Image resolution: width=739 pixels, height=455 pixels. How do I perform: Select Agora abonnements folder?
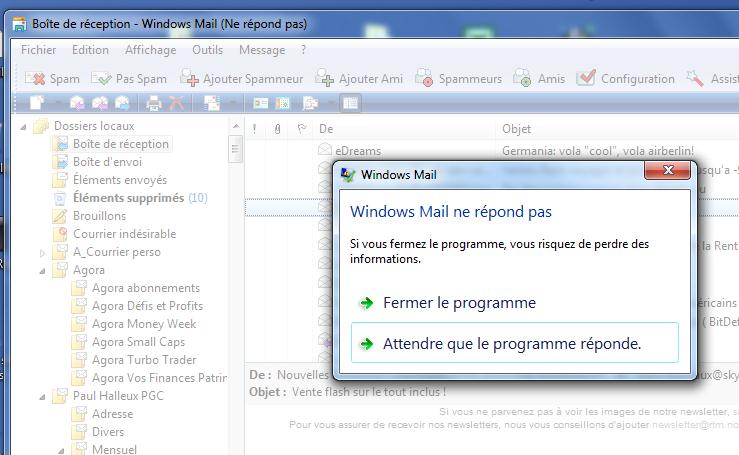coord(137,288)
